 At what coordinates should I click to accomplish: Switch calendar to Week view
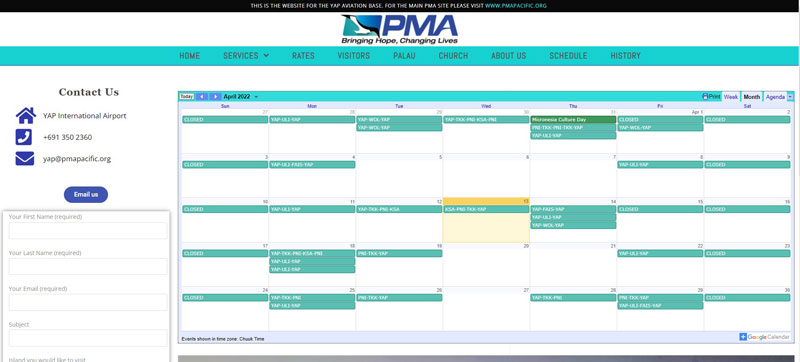click(x=731, y=97)
